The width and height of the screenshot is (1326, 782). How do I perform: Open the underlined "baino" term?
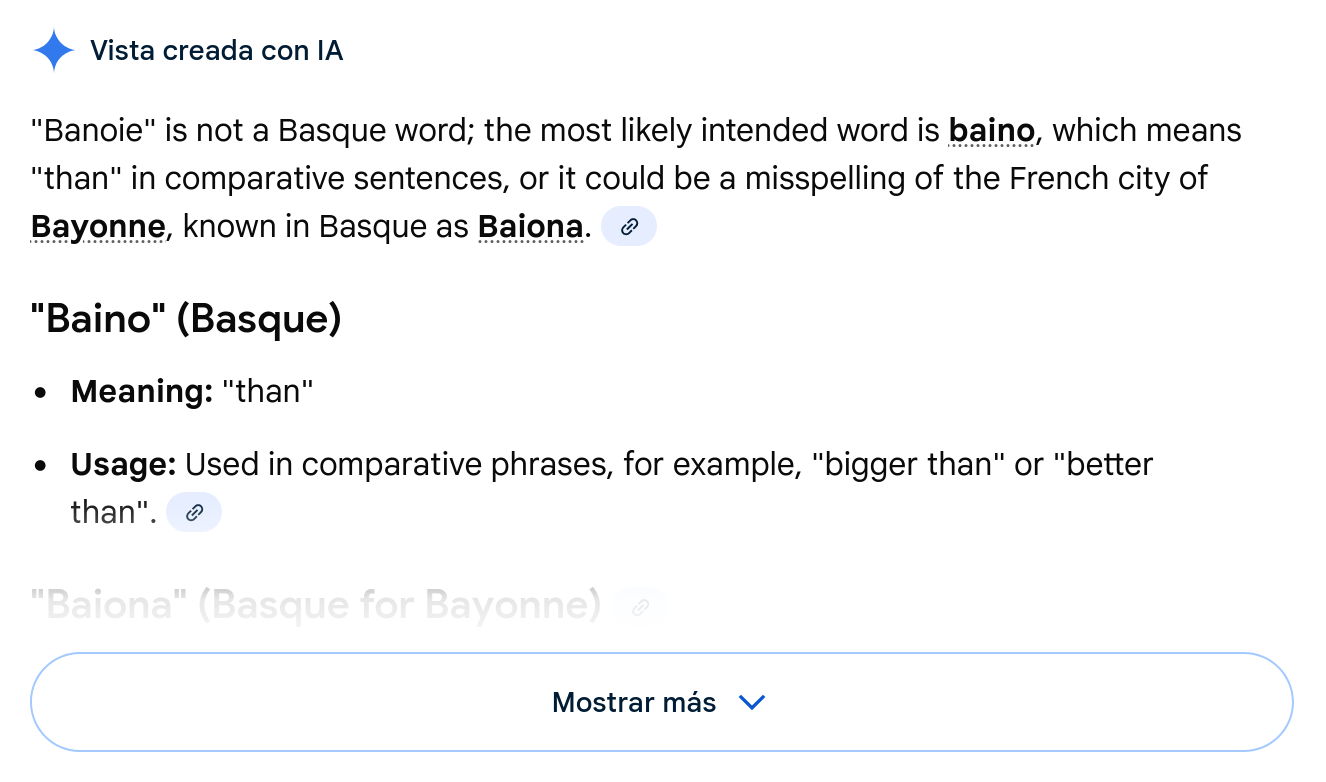pyautogui.click(x=991, y=131)
